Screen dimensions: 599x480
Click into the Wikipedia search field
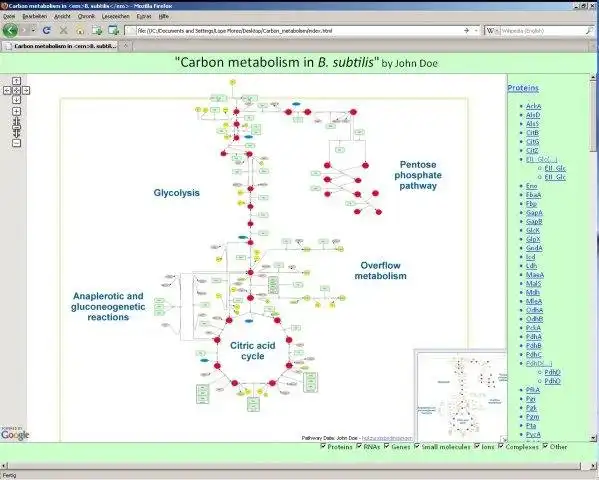point(542,31)
